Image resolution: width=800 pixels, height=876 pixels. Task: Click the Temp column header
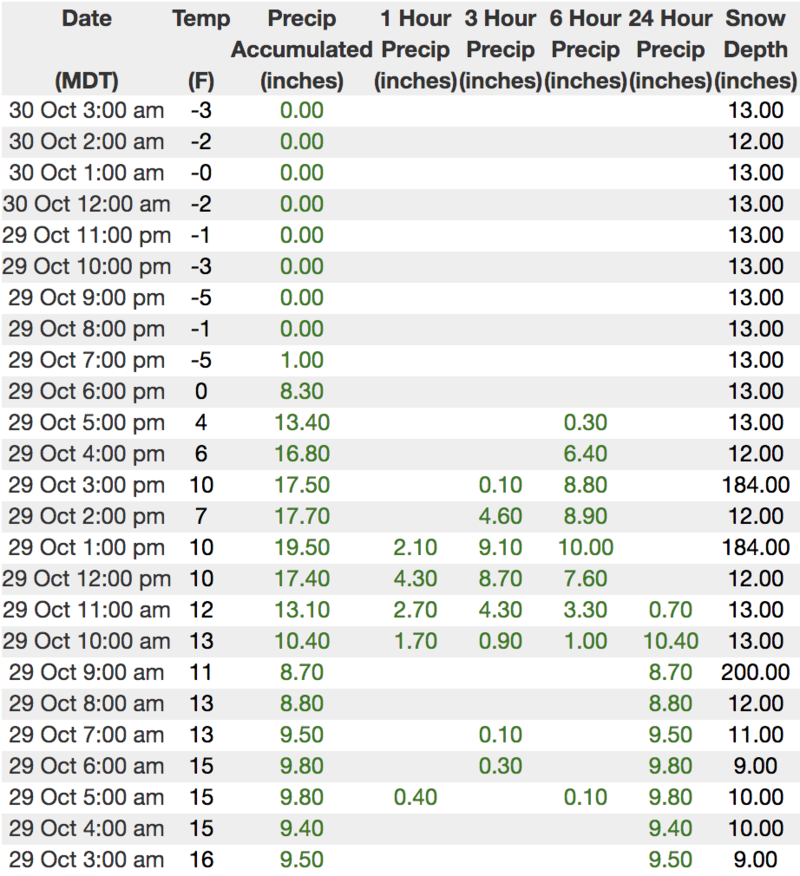pos(201,19)
